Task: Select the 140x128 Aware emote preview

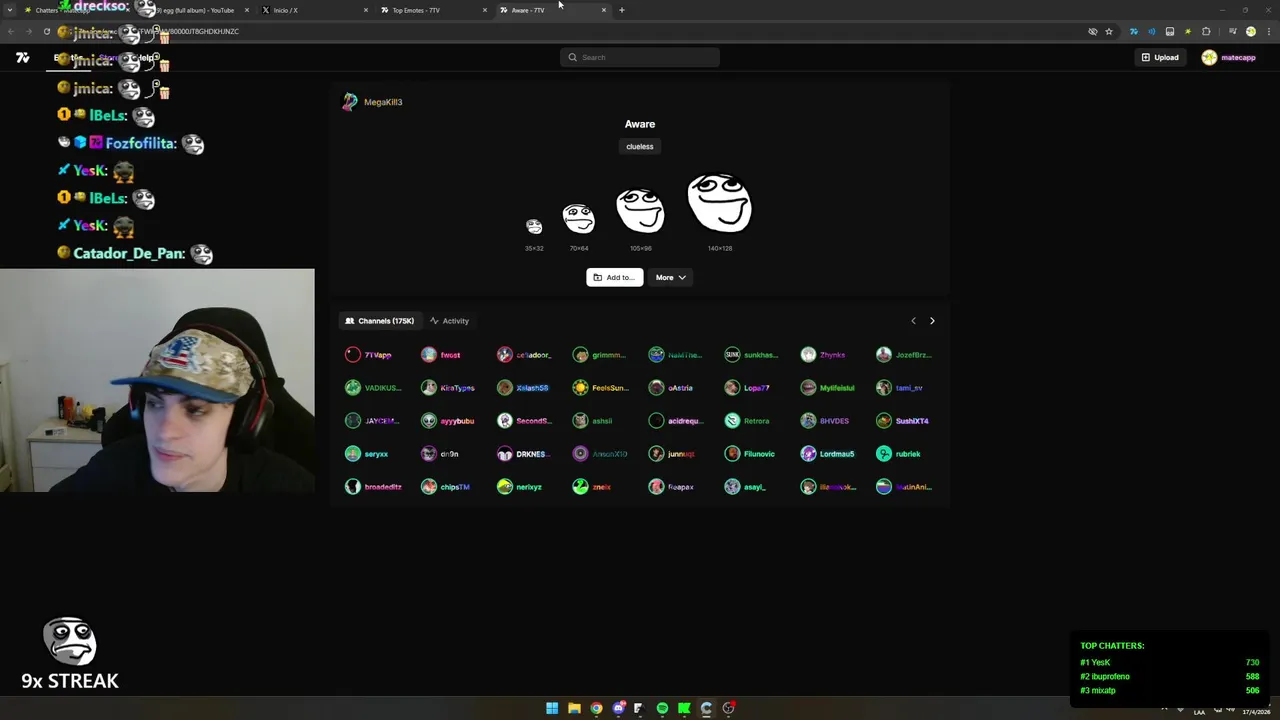Action: [x=720, y=203]
